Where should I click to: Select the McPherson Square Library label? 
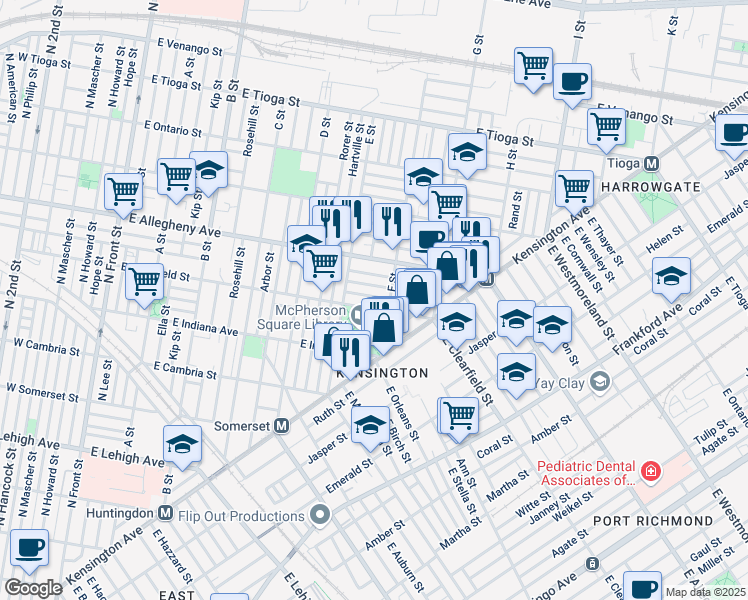click(x=301, y=318)
